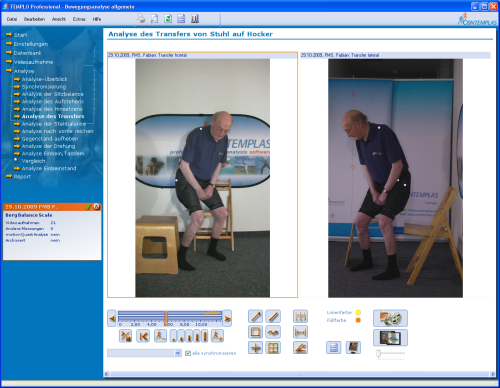Viewport: 500px width, 388px height.
Task: Select Gegenstand aufheben
Action: pyautogui.click(x=50, y=139)
